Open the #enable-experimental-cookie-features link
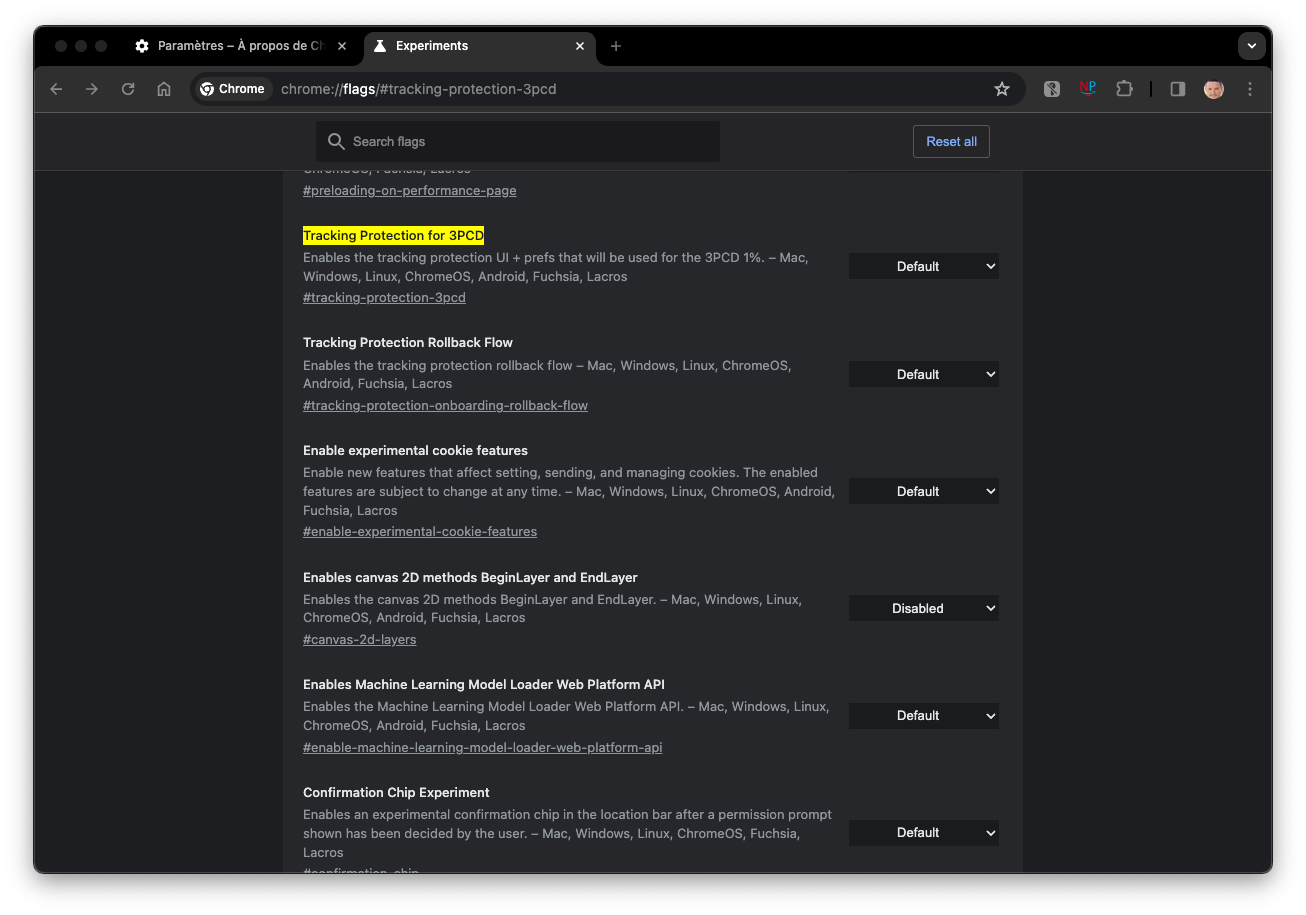The image size is (1306, 915). pyautogui.click(x=420, y=531)
